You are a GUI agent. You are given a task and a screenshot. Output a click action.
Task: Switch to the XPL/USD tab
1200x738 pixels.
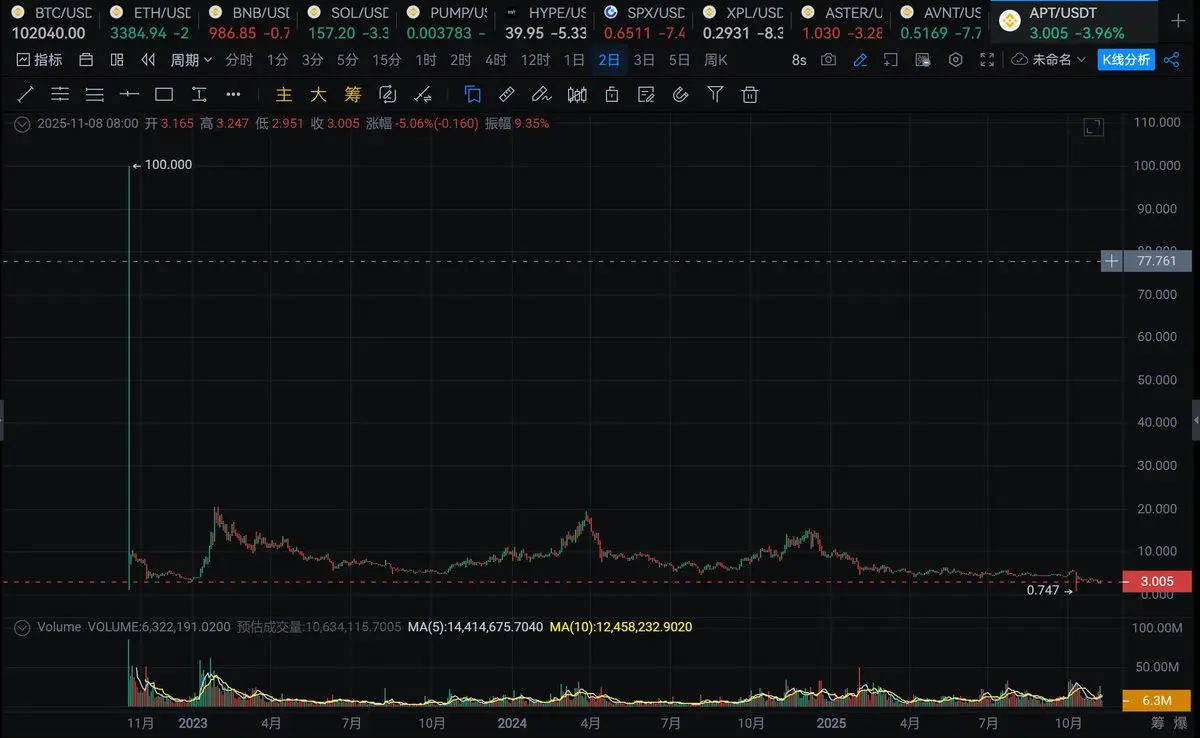point(742,22)
